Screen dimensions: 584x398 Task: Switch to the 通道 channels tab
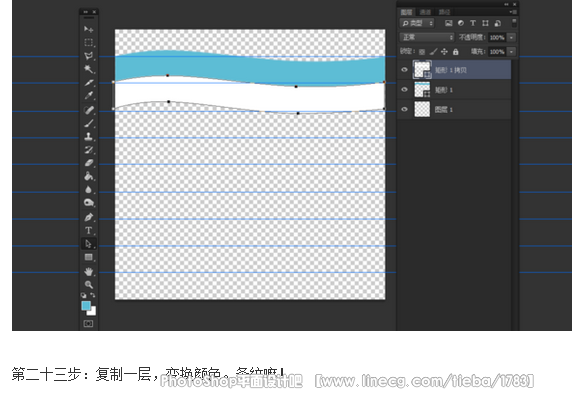click(x=425, y=12)
